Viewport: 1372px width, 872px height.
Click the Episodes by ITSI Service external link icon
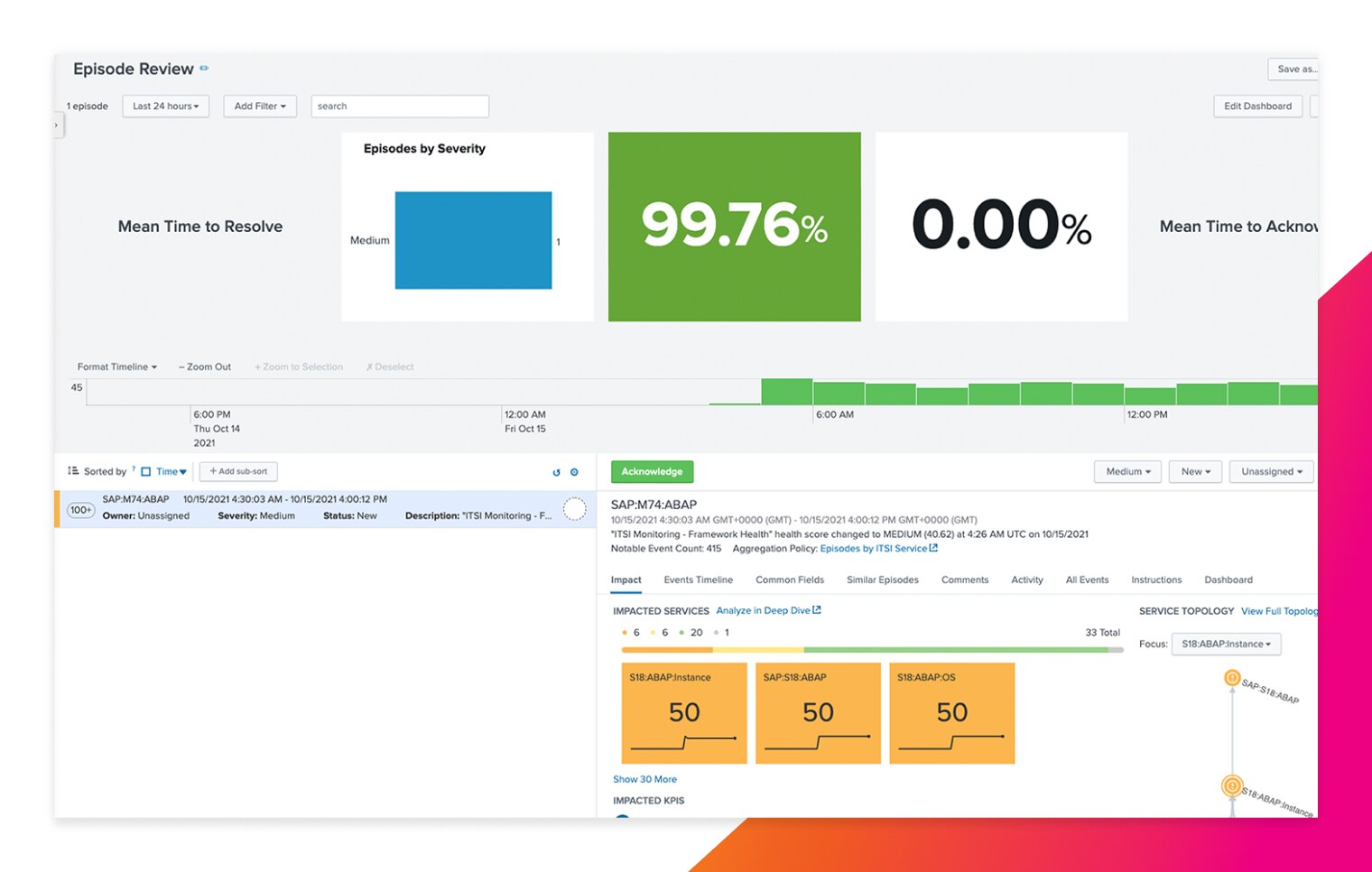pos(933,548)
